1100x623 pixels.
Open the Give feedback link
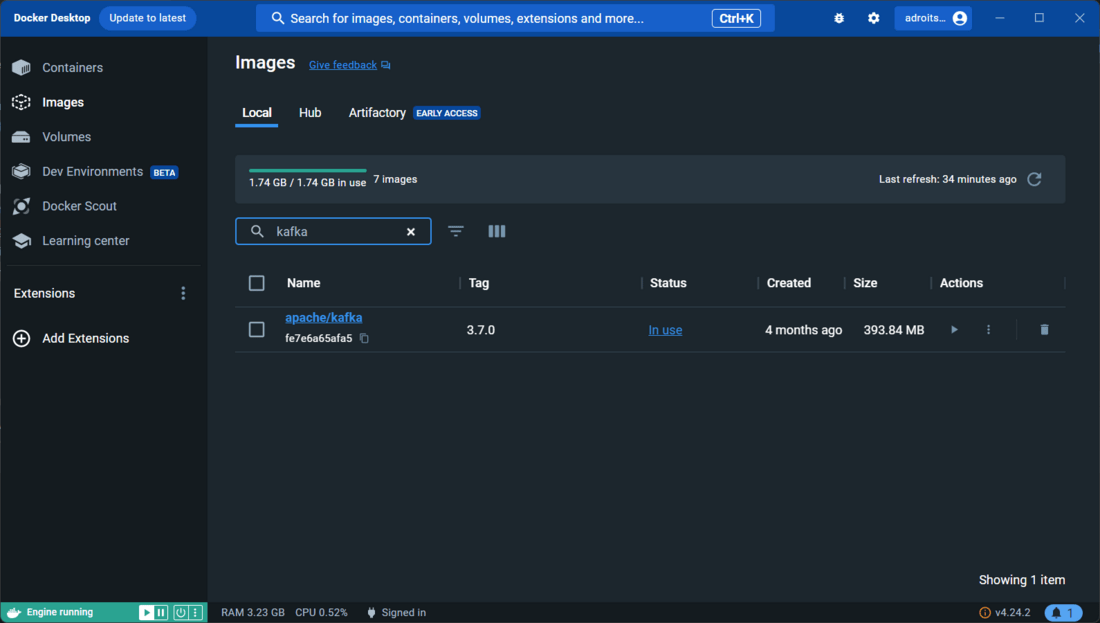click(x=342, y=64)
